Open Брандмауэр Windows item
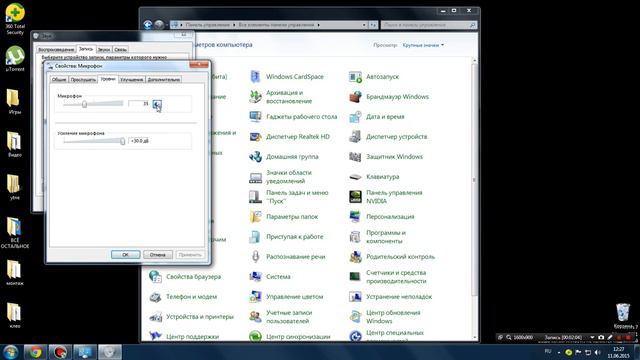Screen dimensions: 640x360 [389, 97]
